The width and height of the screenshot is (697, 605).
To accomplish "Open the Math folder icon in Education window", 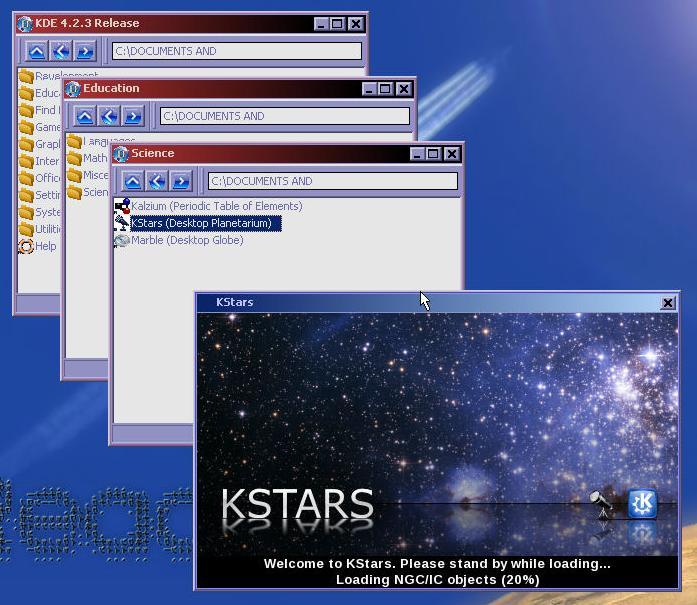I will 74,158.
